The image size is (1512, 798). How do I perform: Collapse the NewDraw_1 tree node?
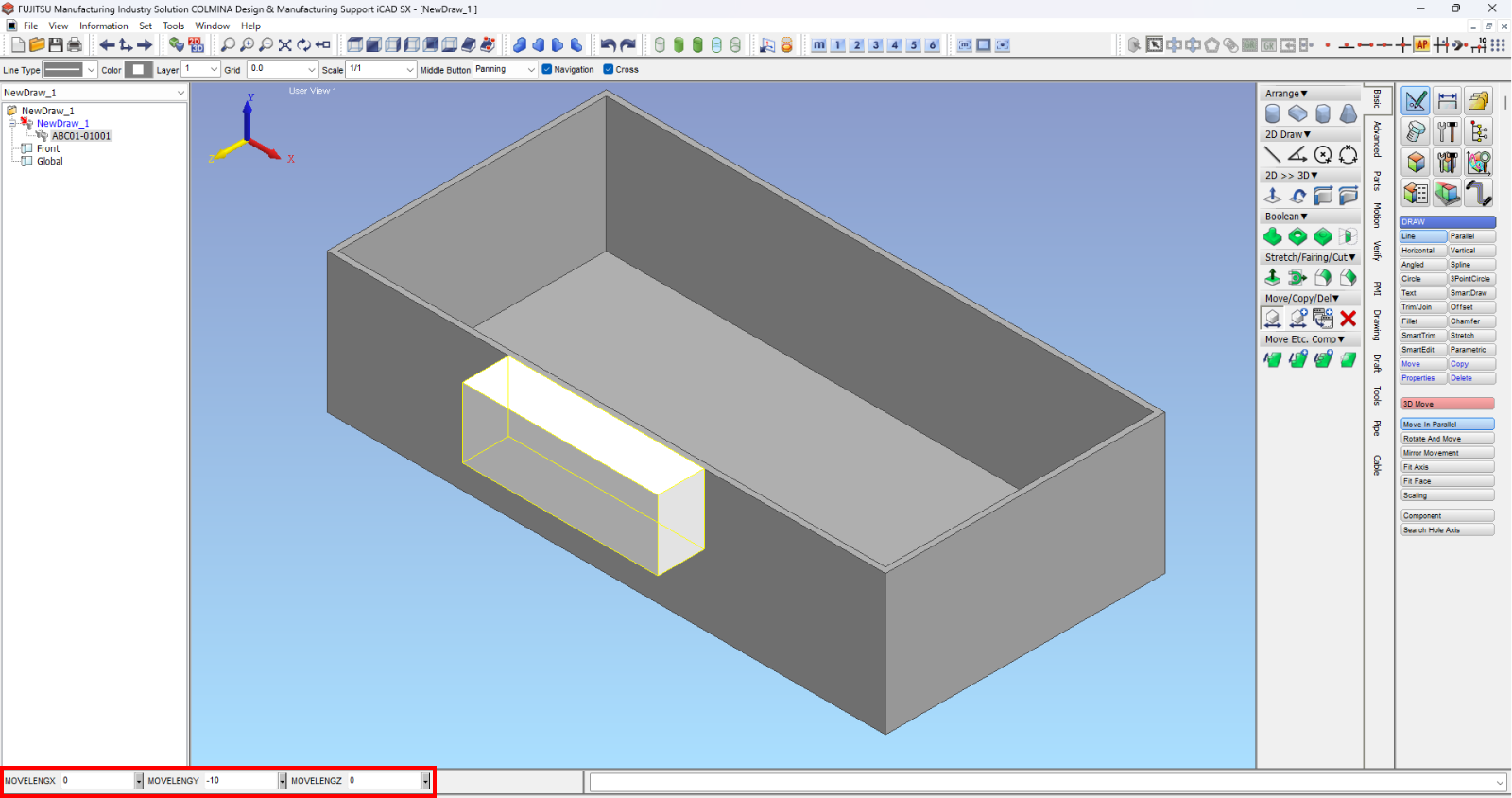[x=12, y=124]
